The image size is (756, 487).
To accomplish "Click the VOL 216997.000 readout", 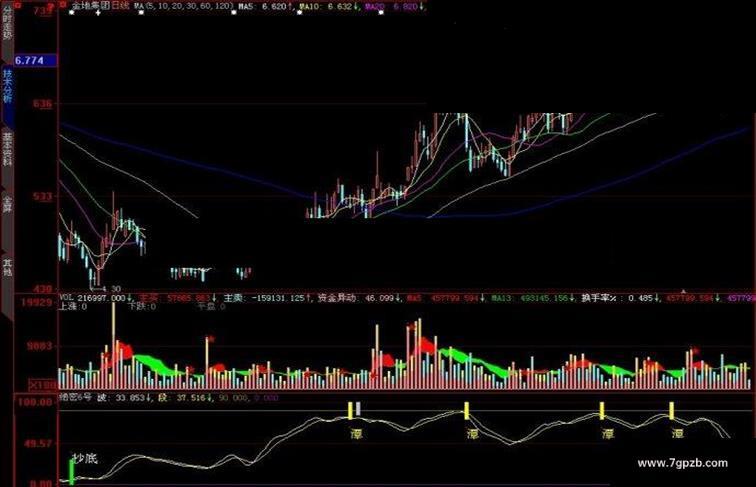I will pyautogui.click(x=96, y=298).
